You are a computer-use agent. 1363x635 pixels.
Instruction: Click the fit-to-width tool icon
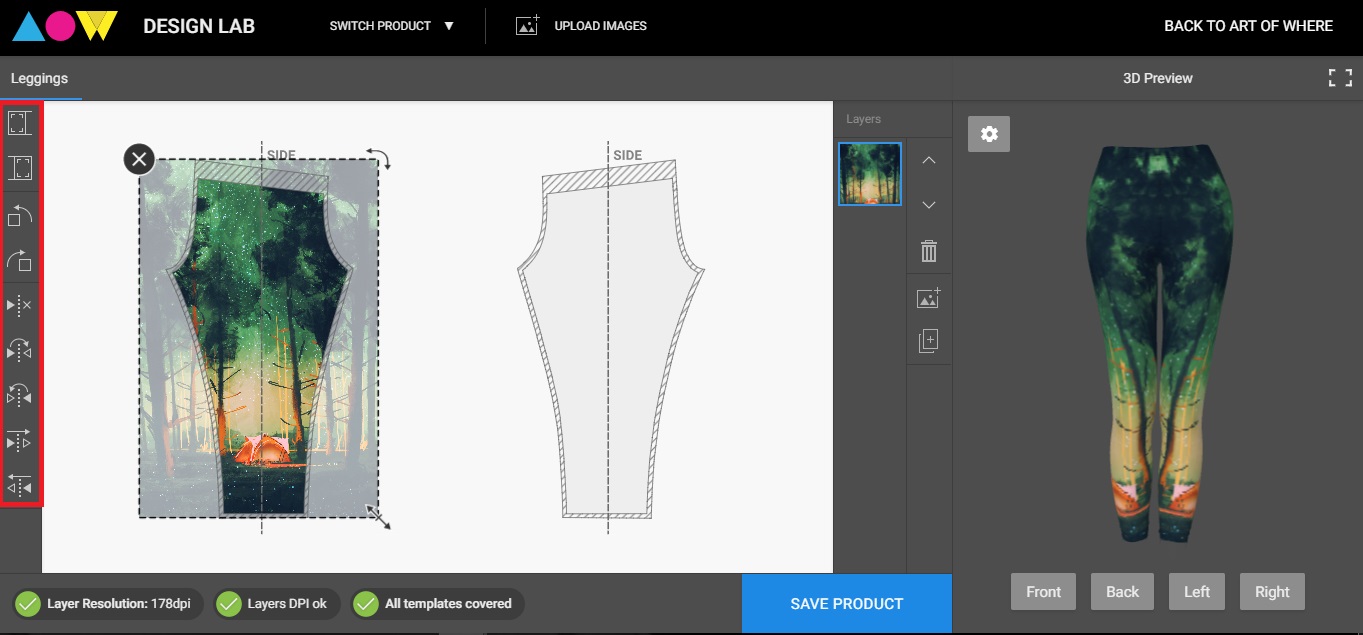(x=20, y=123)
